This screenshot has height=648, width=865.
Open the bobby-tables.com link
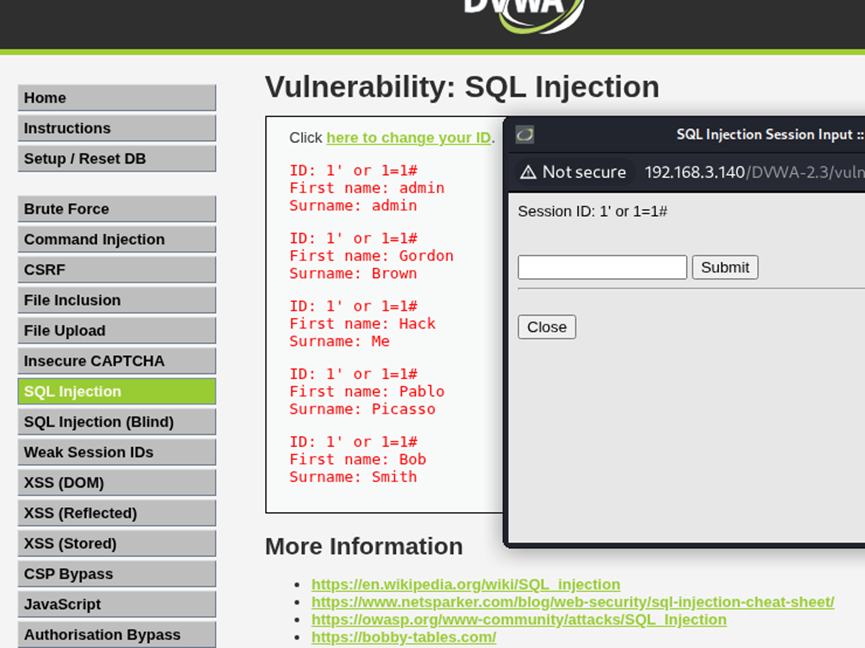[404, 637]
